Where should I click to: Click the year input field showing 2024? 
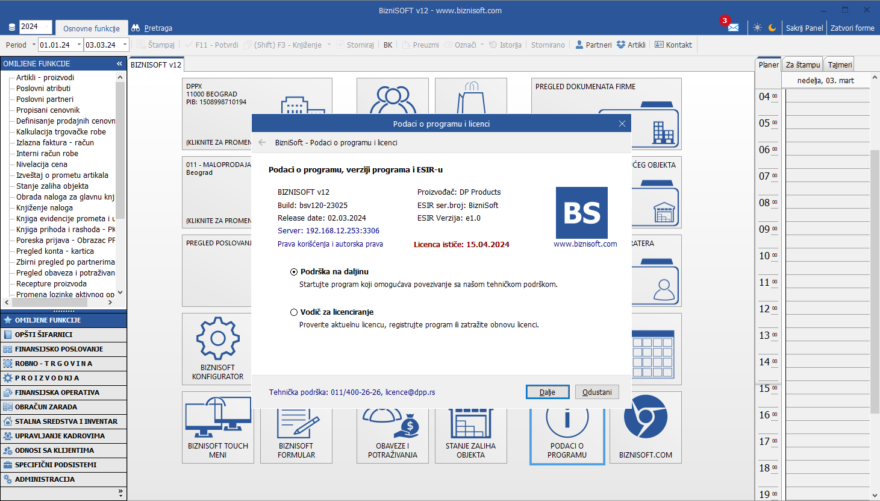tap(35, 27)
